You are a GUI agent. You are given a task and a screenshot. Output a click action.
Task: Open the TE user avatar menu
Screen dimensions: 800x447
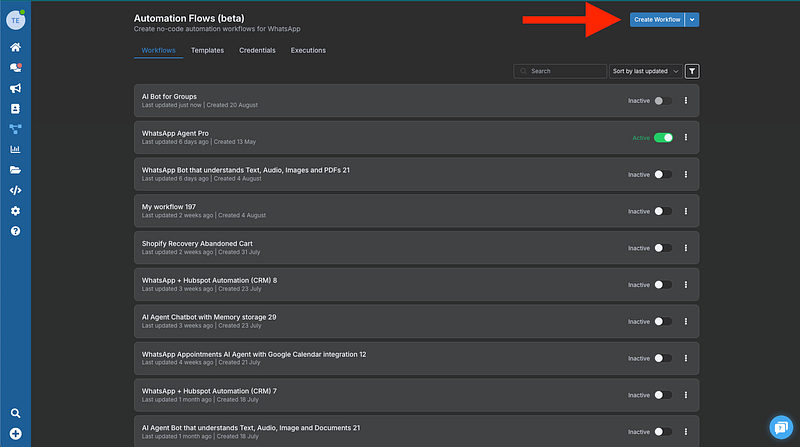pyautogui.click(x=15, y=19)
